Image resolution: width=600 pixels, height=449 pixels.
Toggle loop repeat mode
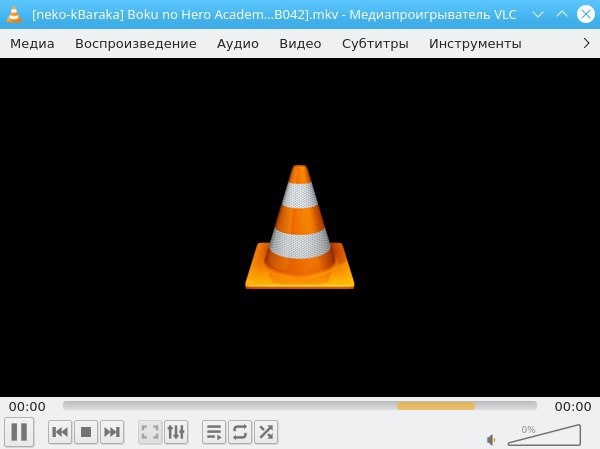240,432
